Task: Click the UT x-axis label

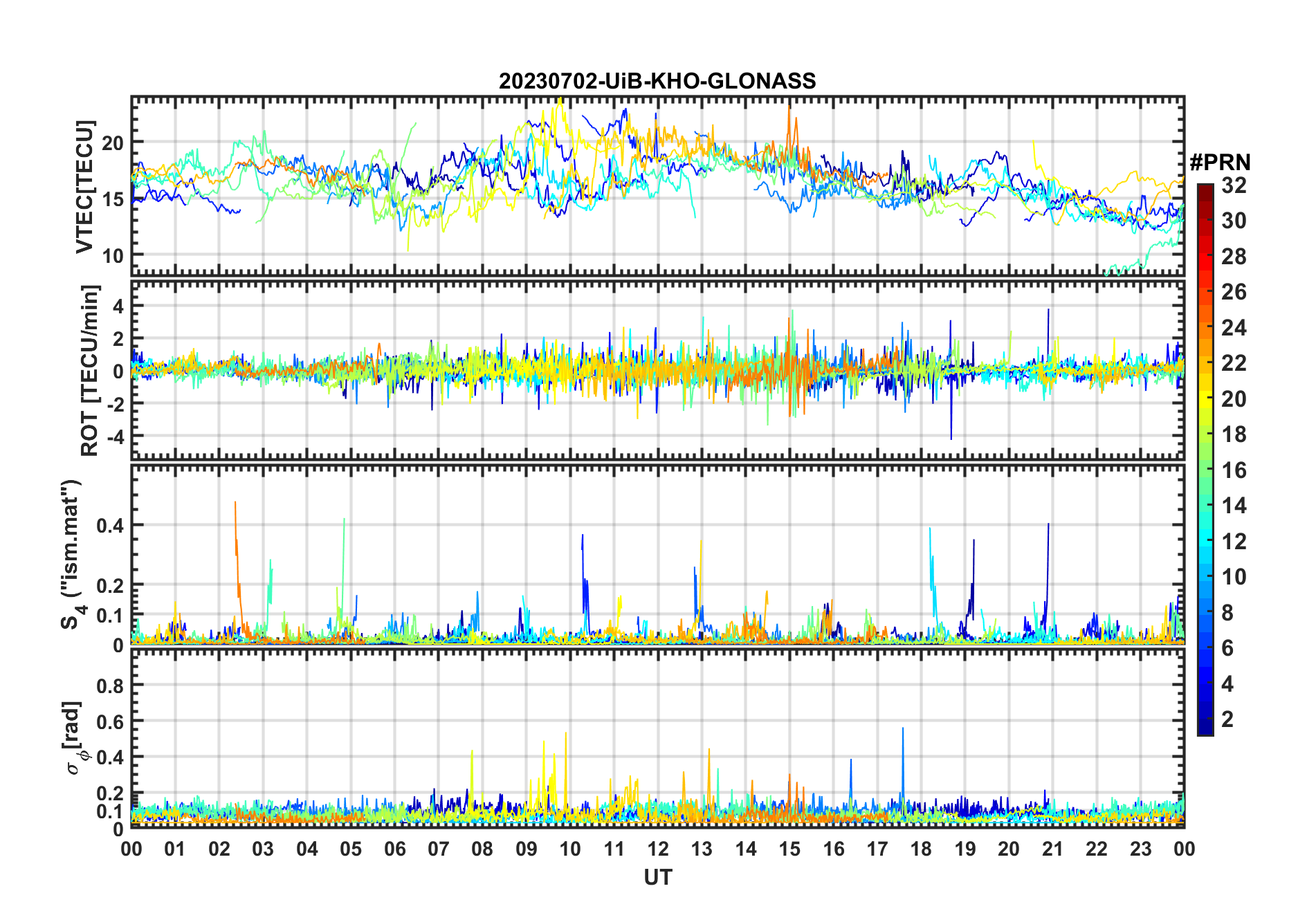Action: click(657, 877)
